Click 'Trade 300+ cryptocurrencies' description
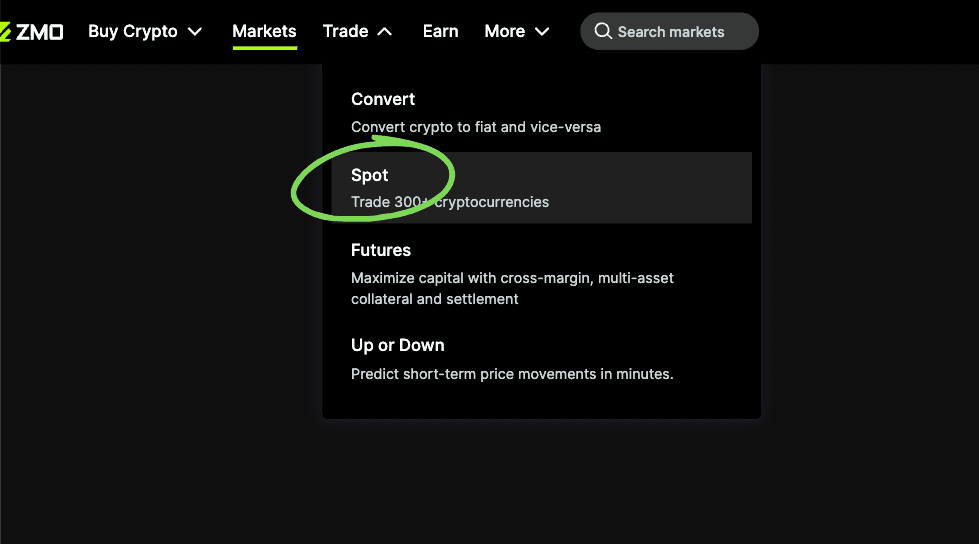The width and height of the screenshot is (979, 544). coord(450,202)
